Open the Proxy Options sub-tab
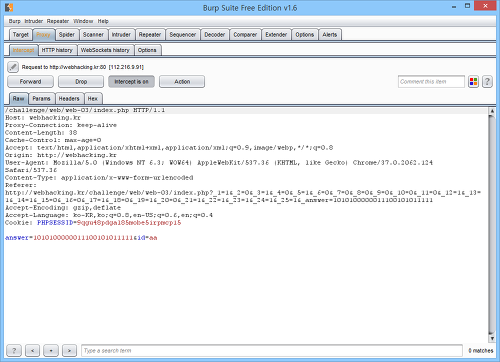Screen dimensions: 500x362 [147, 50]
